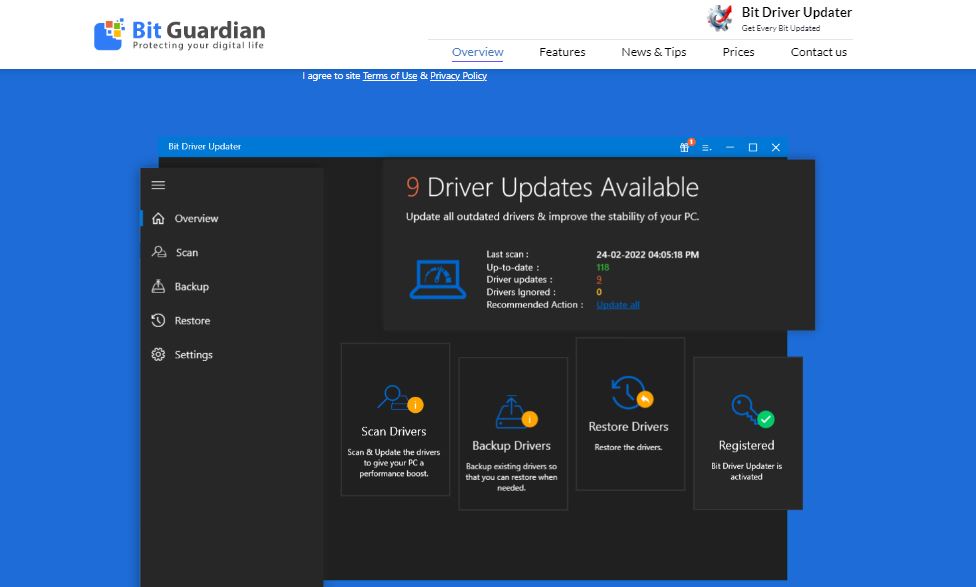Open the News & Tips tab
This screenshot has width=976, height=587.
tap(654, 52)
